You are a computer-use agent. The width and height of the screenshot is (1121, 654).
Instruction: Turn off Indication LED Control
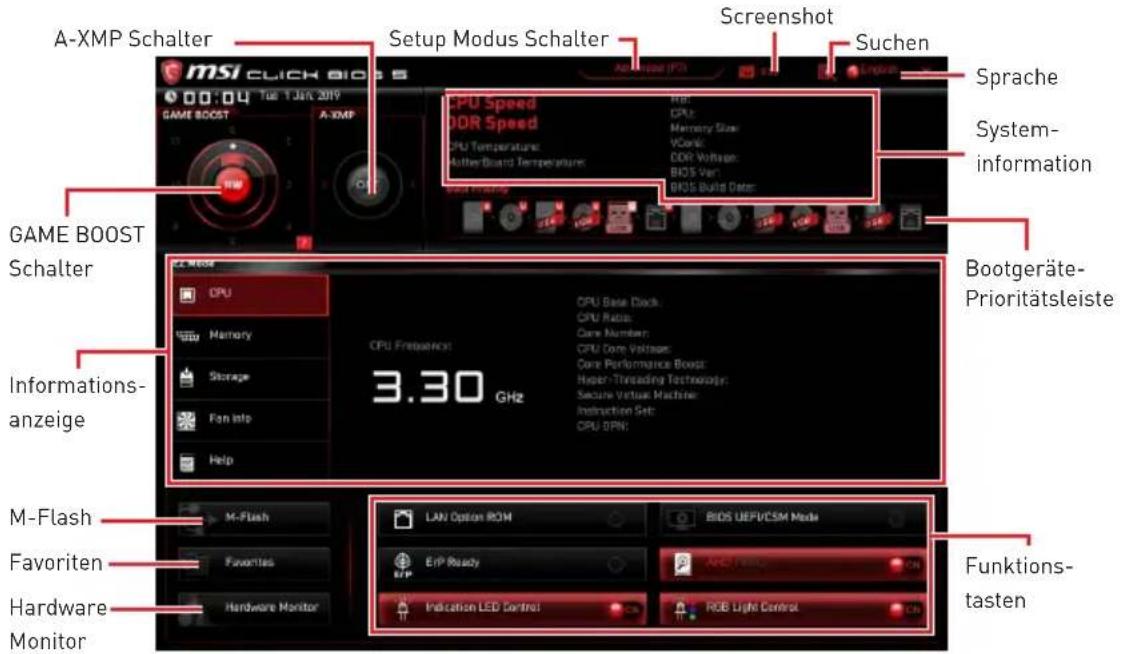coord(623,610)
